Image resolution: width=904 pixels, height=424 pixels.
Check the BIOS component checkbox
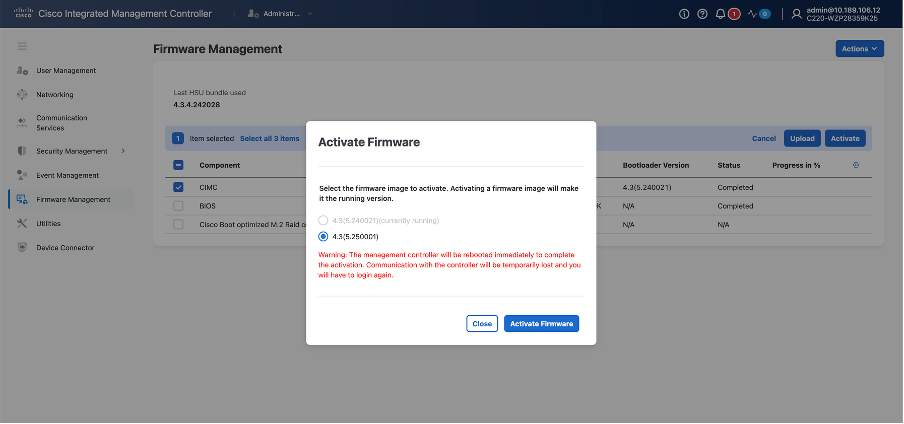pos(178,206)
